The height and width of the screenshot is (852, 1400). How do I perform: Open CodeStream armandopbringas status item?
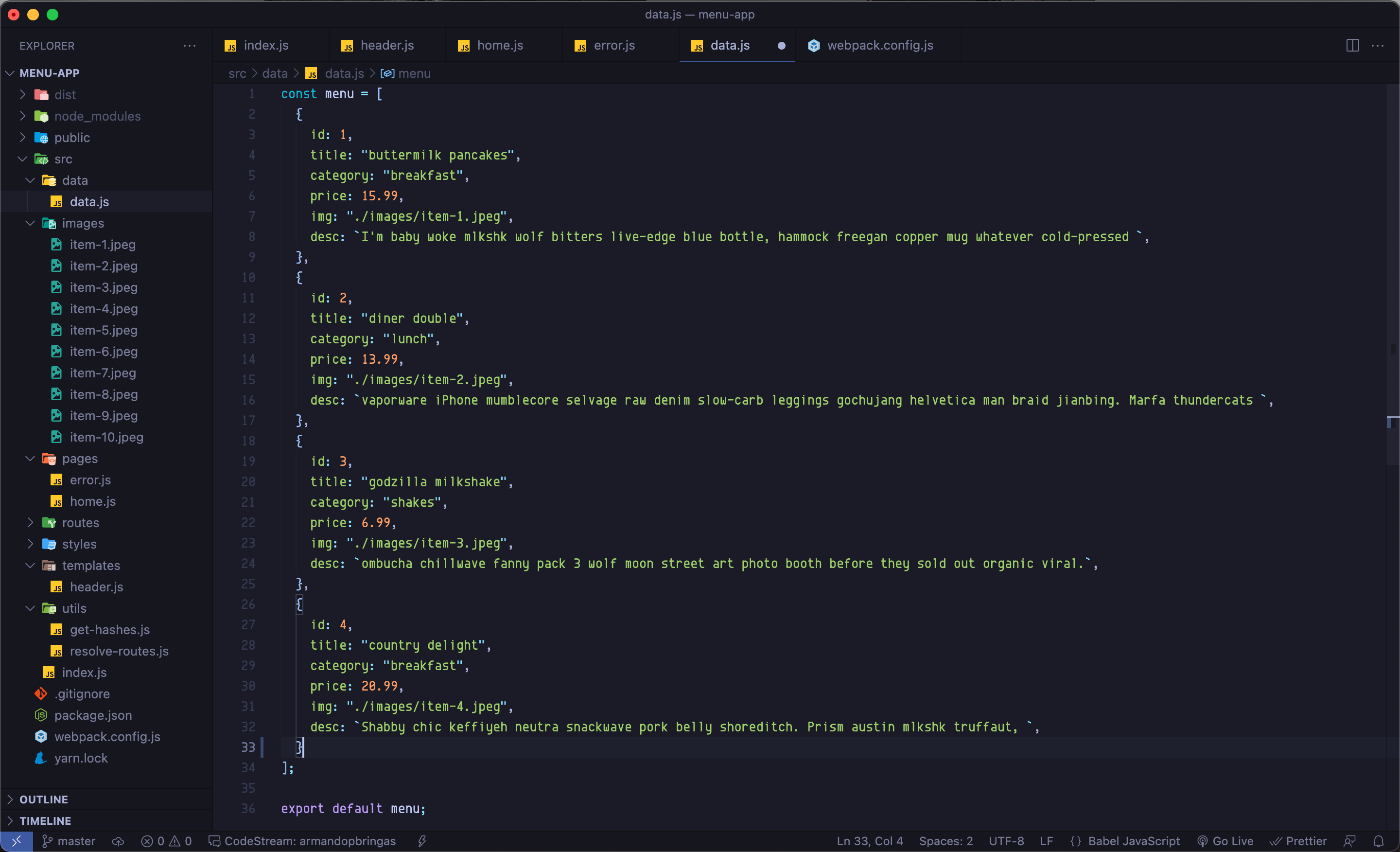click(x=302, y=841)
